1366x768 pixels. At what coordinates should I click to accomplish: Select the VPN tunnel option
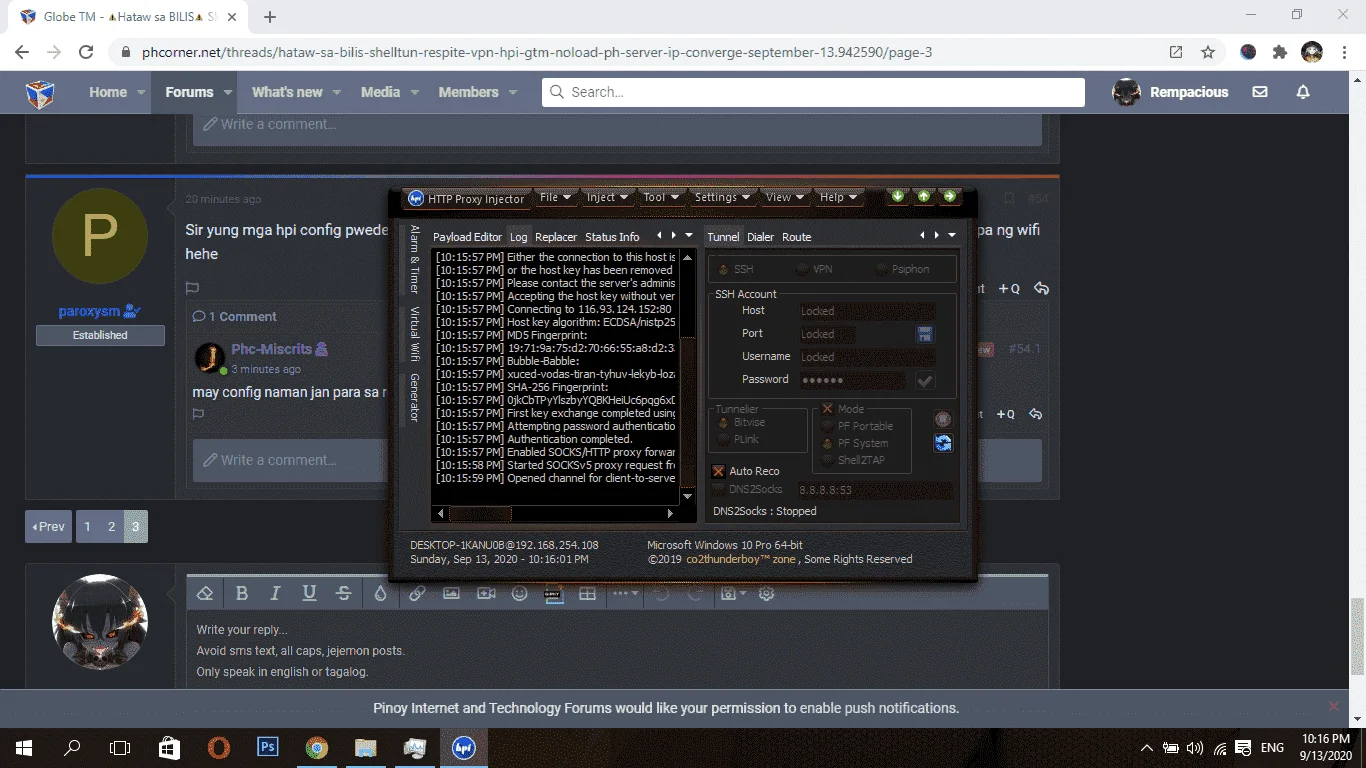click(x=803, y=269)
